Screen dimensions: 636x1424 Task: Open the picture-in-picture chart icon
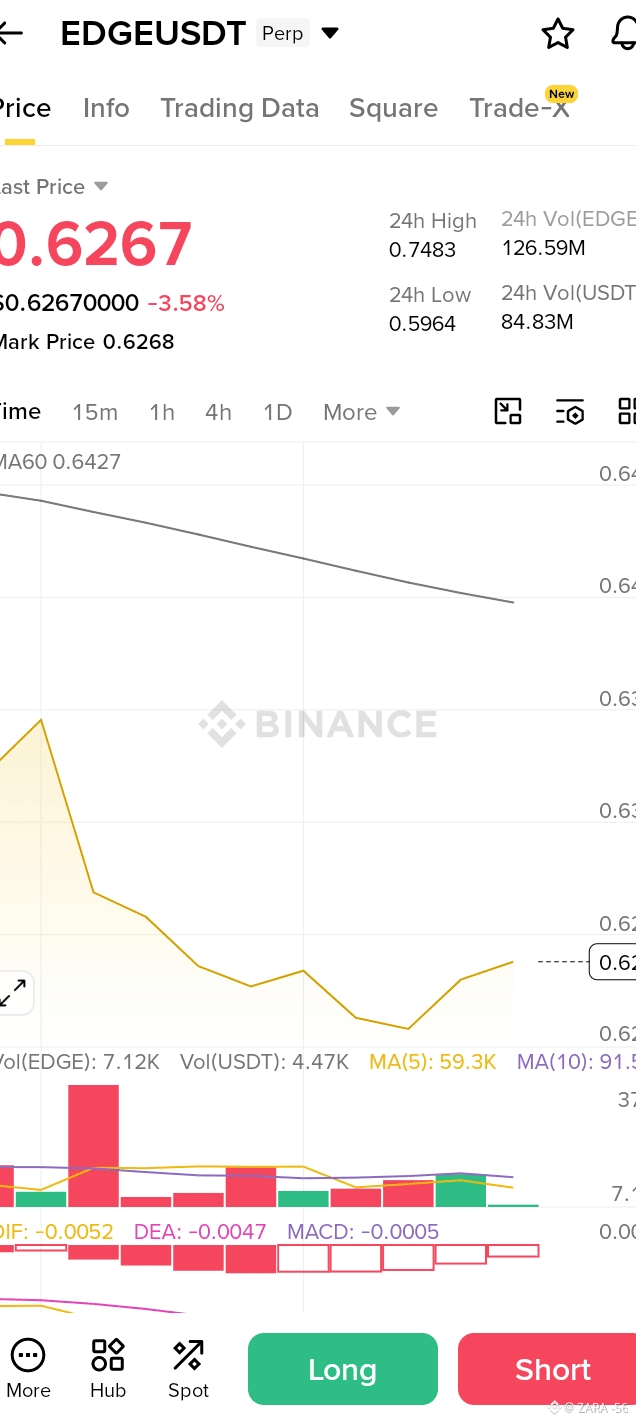(x=508, y=411)
